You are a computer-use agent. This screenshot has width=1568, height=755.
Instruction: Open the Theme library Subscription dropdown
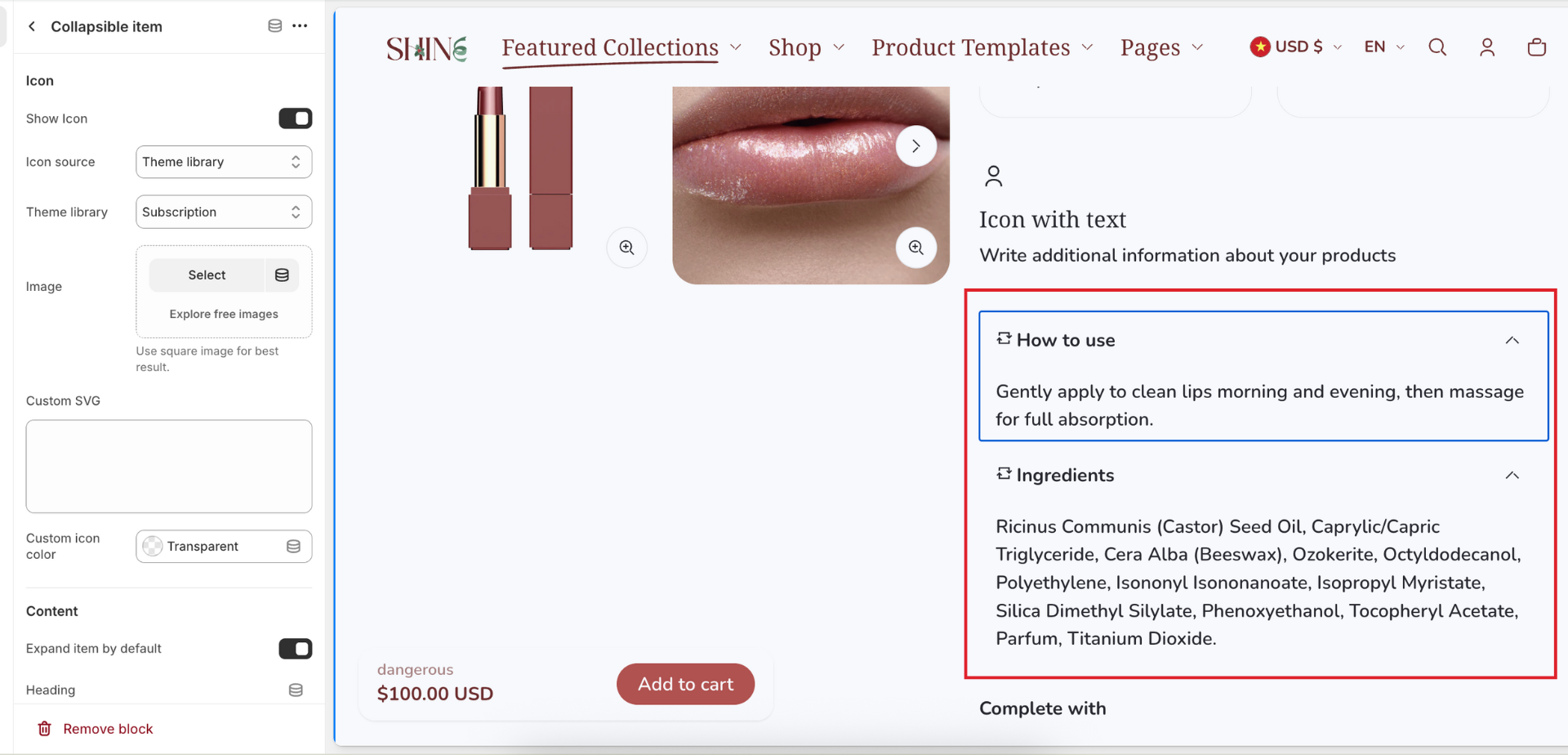(x=224, y=212)
